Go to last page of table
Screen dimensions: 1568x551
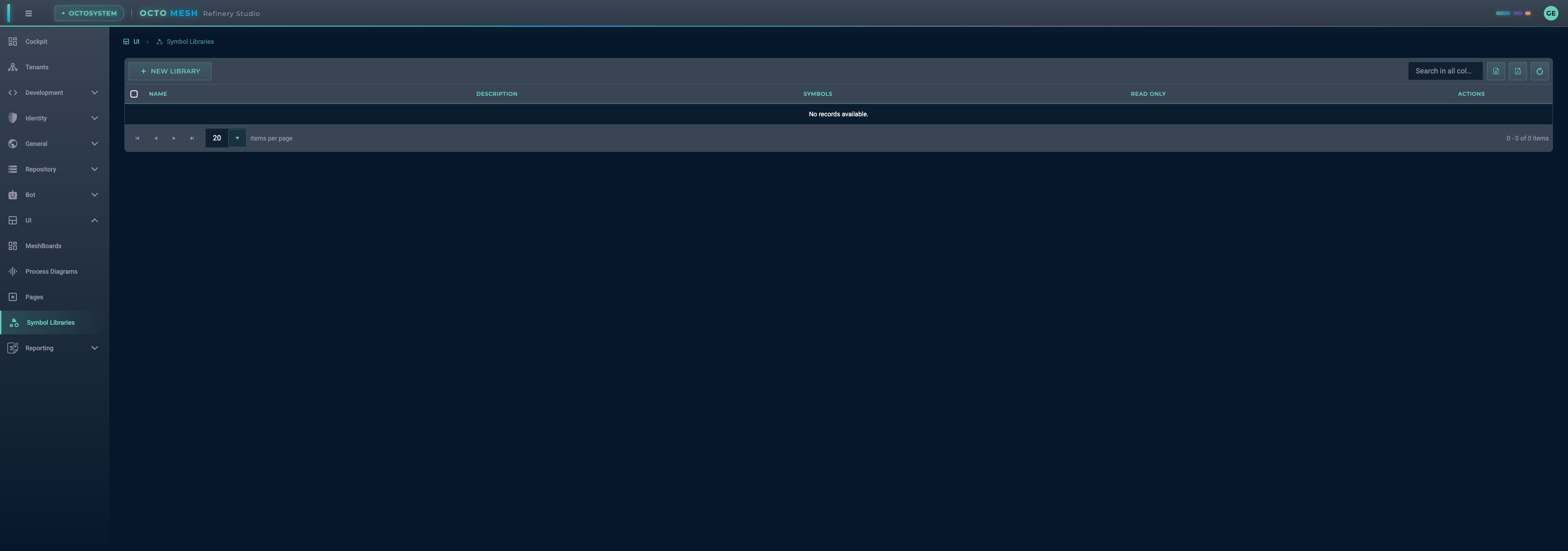pyautogui.click(x=192, y=138)
